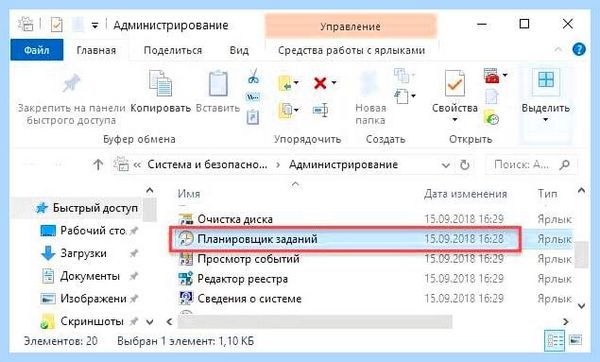Click the Move to folder icon

click(285, 83)
